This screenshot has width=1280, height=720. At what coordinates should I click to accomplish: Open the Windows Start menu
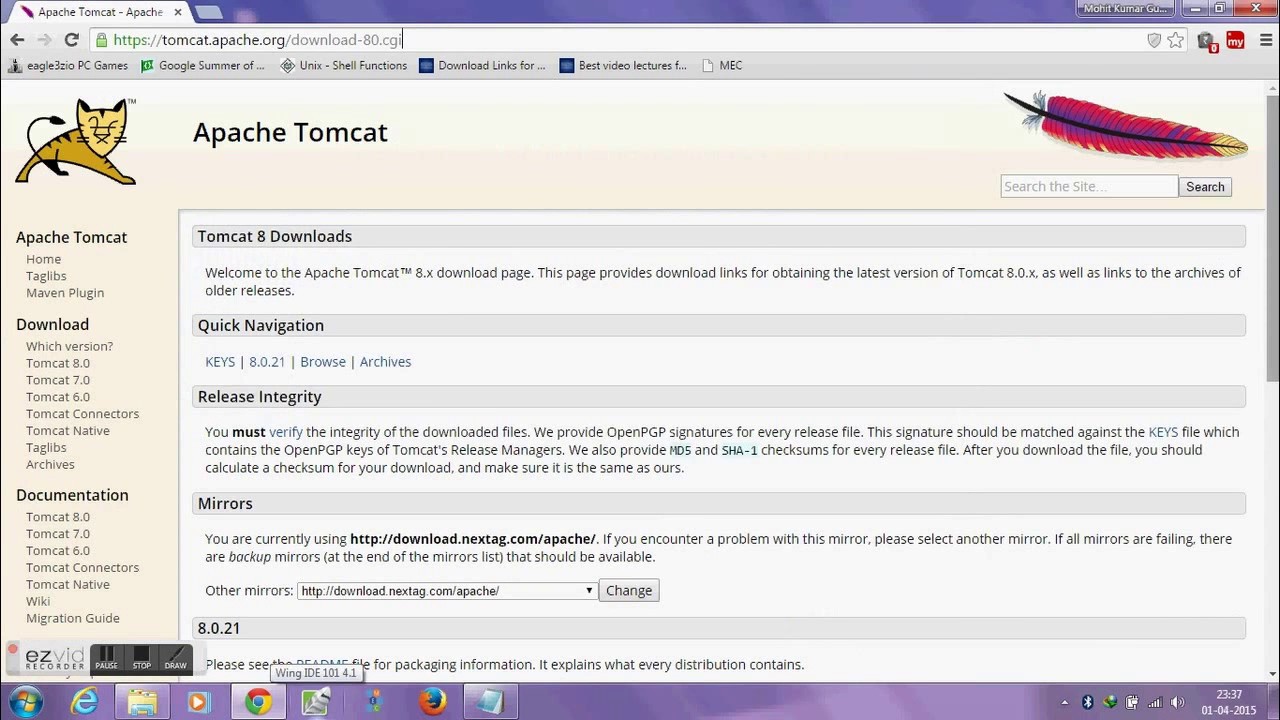coord(25,702)
